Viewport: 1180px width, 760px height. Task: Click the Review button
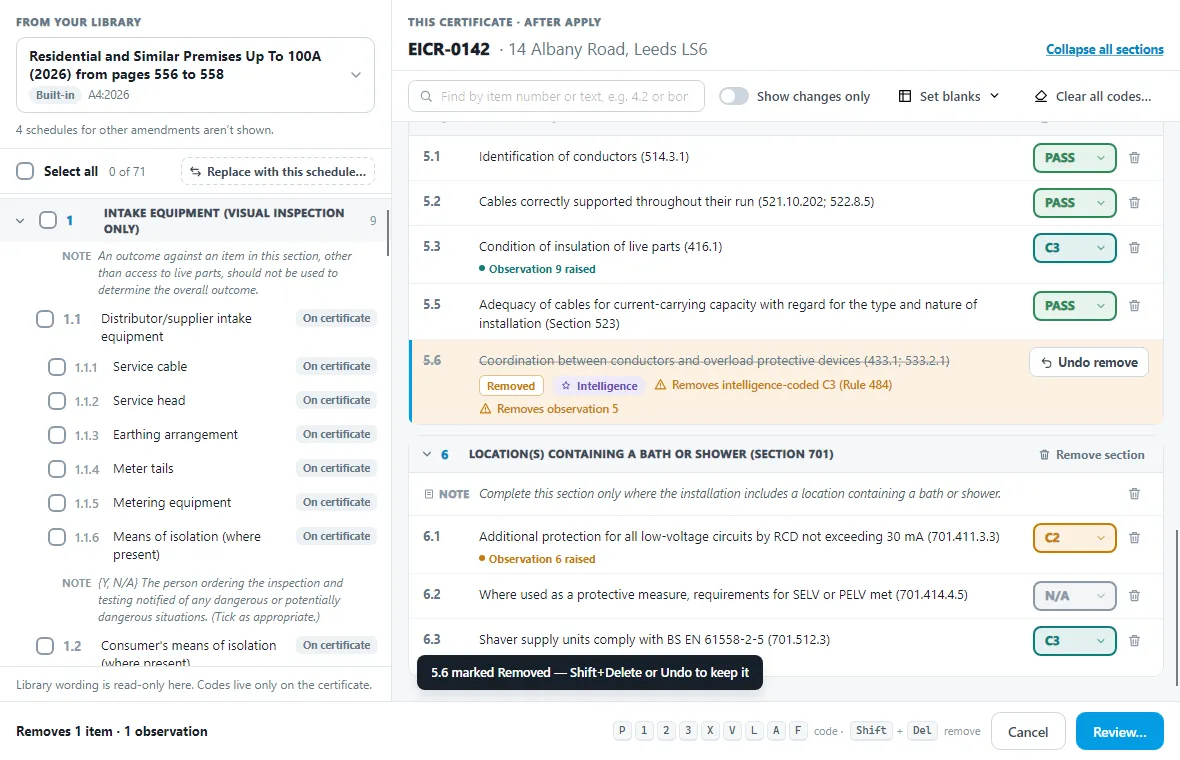pyautogui.click(x=1120, y=731)
